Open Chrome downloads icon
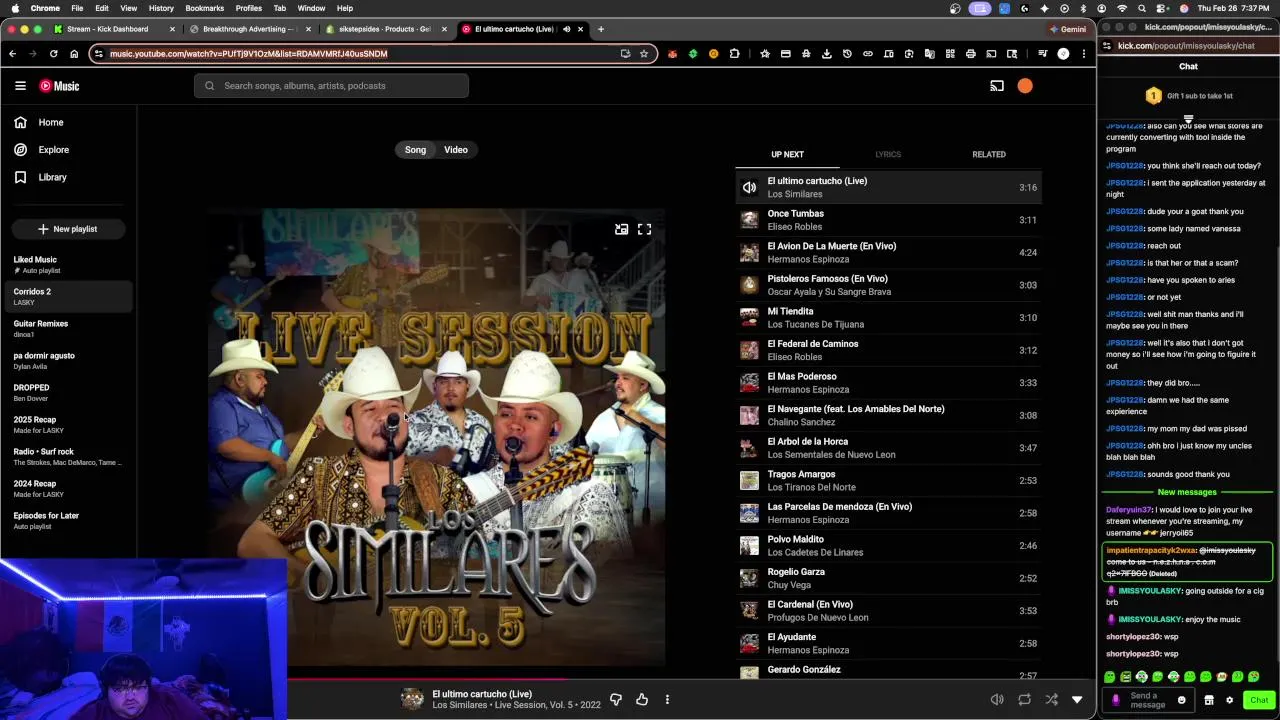Image resolution: width=1280 pixels, height=720 pixels. pyautogui.click(x=827, y=54)
